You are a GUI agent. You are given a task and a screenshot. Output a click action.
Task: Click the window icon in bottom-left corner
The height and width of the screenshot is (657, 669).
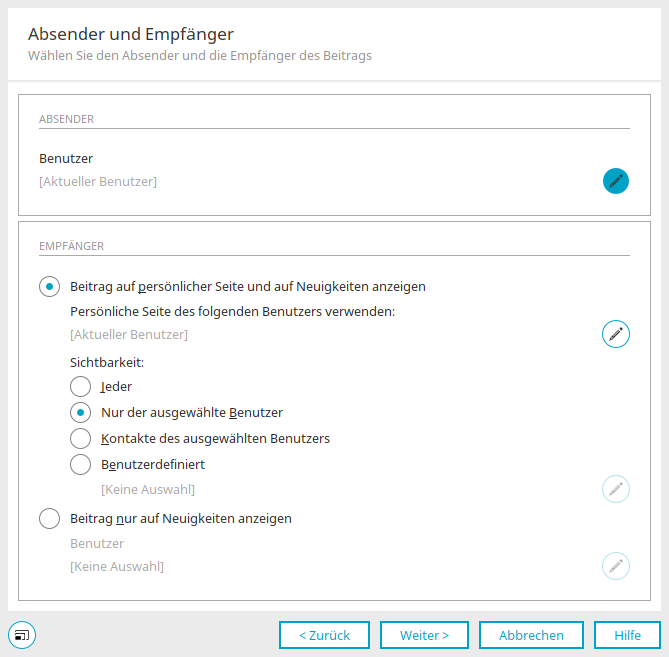pyautogui.click(x=22, y=635)
